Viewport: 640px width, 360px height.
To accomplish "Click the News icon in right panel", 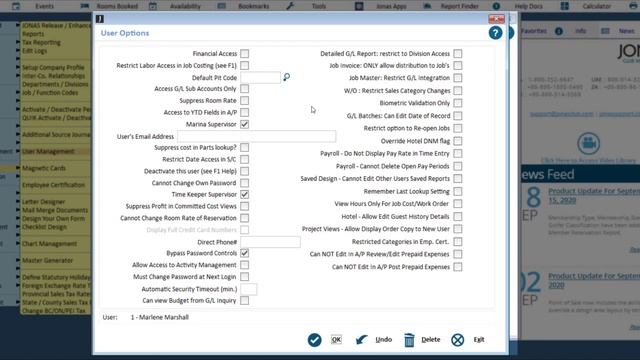I will coord(605,31).
